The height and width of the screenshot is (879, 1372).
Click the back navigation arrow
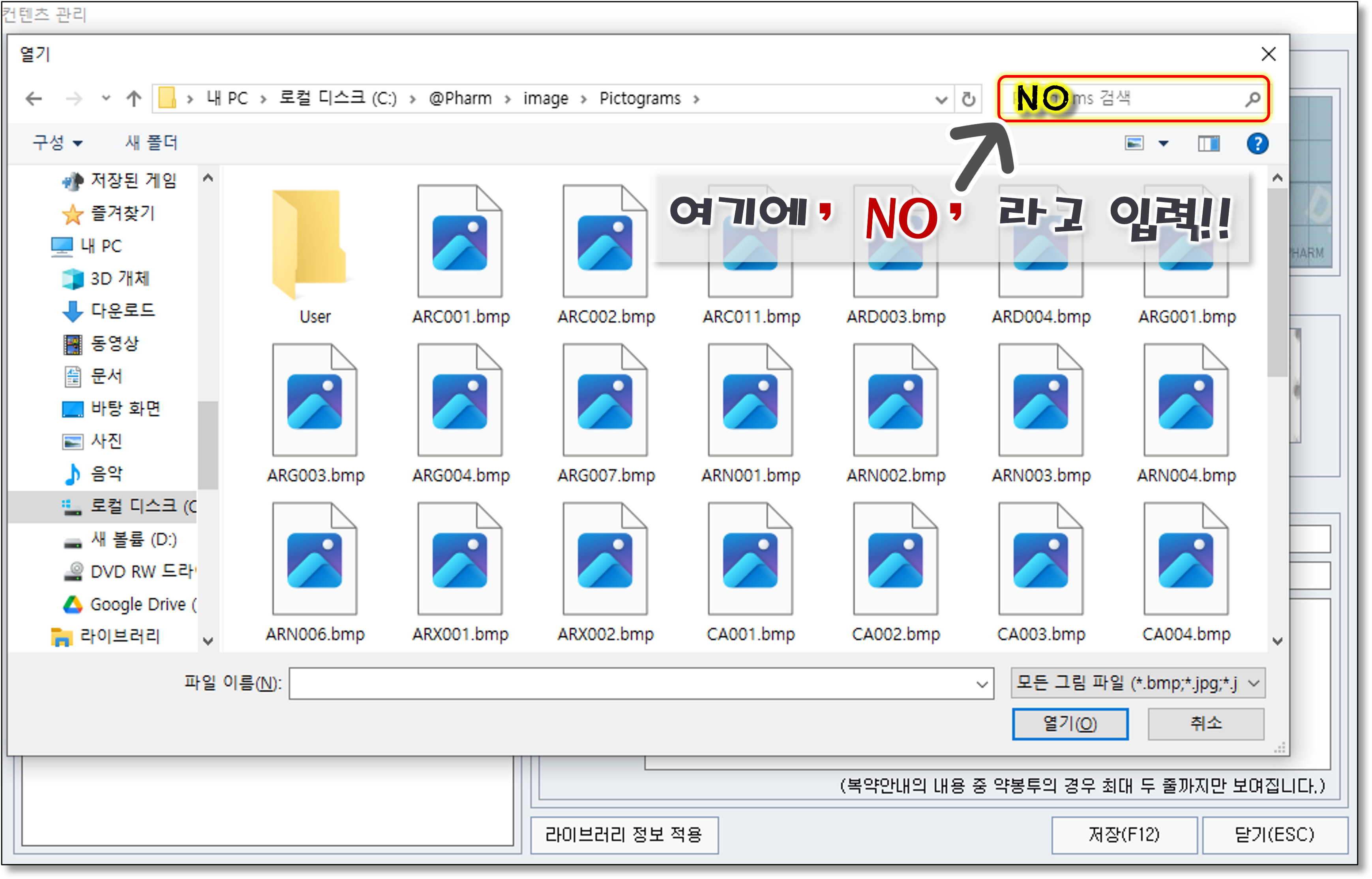click(x=34, y=99)
